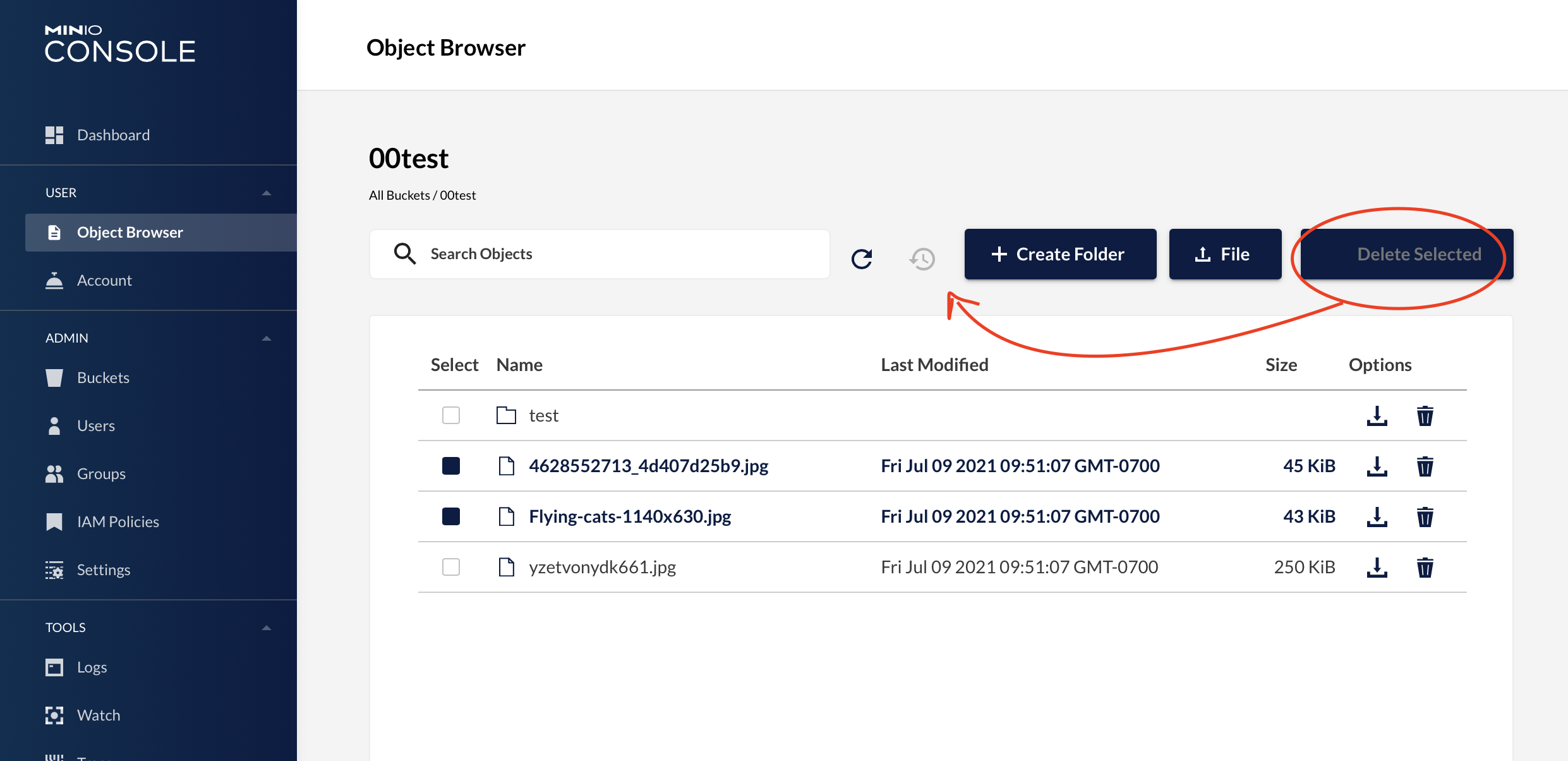This screenshot has height=761, width=1568.
Task: Download the Flying-cats-1140x630.jpg file
Action: (x=1377, y=517)
